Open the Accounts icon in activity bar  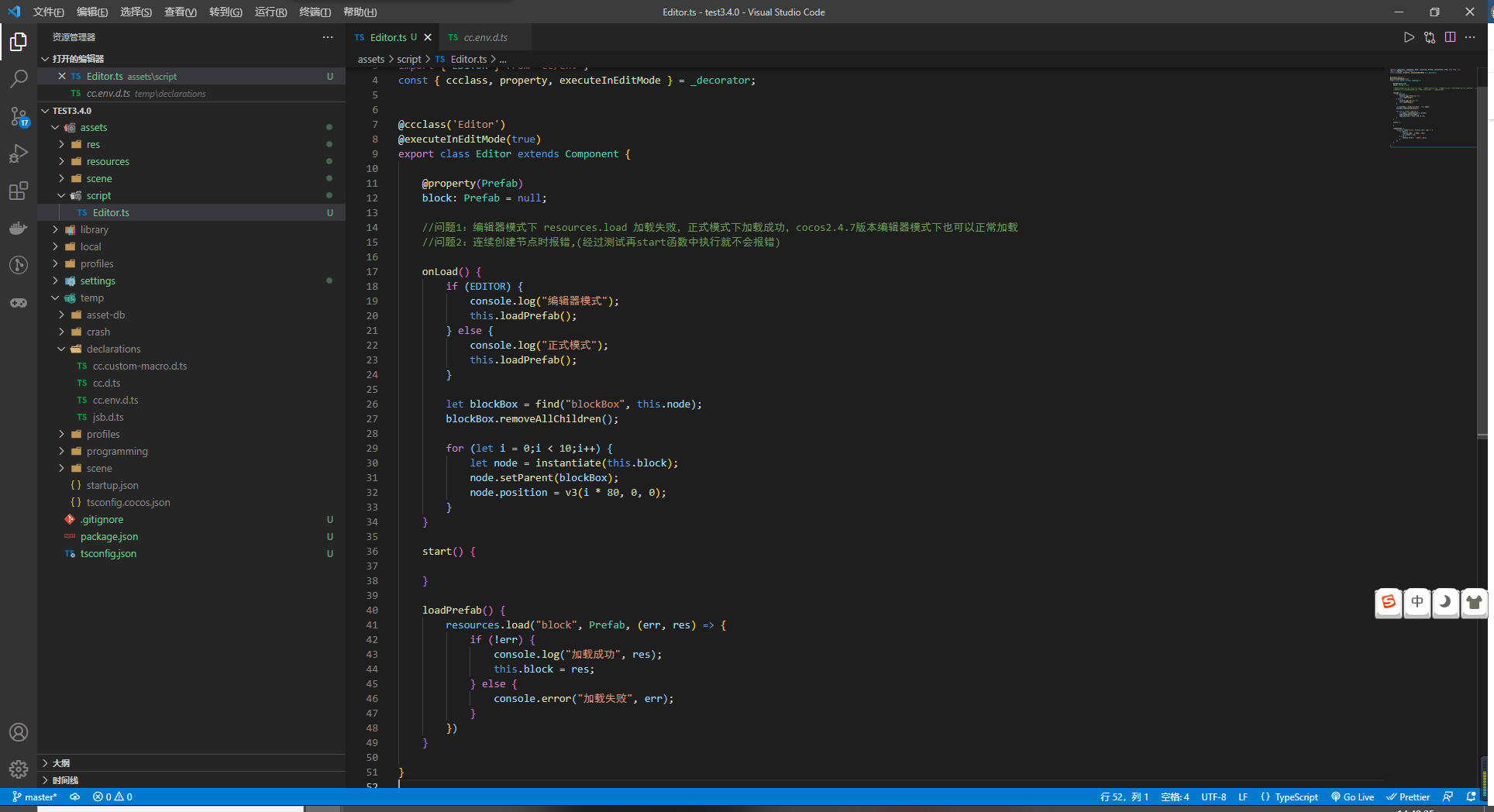click(x=19, y=732)
